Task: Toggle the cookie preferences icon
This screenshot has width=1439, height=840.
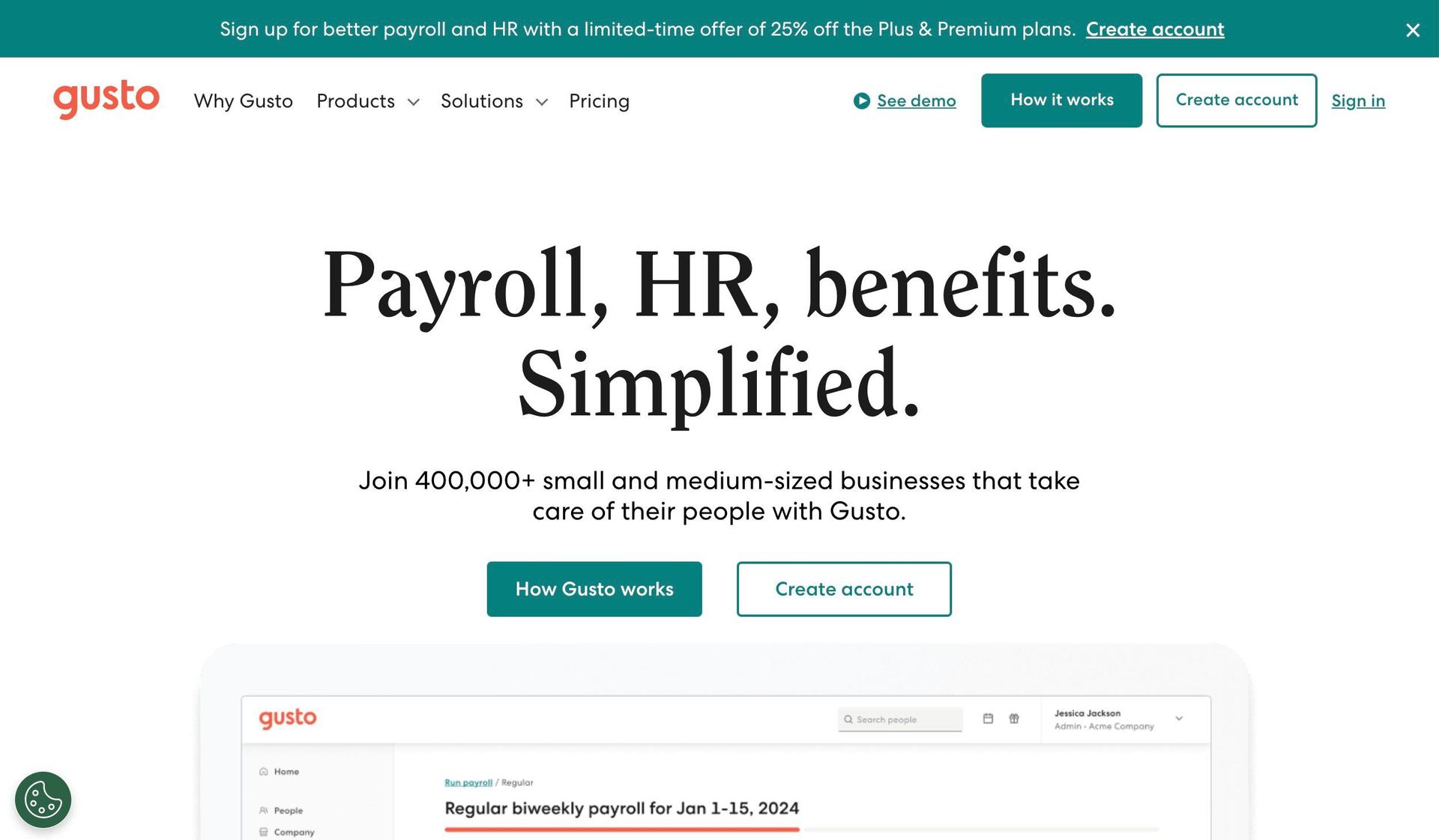Action: coord(42,797)
